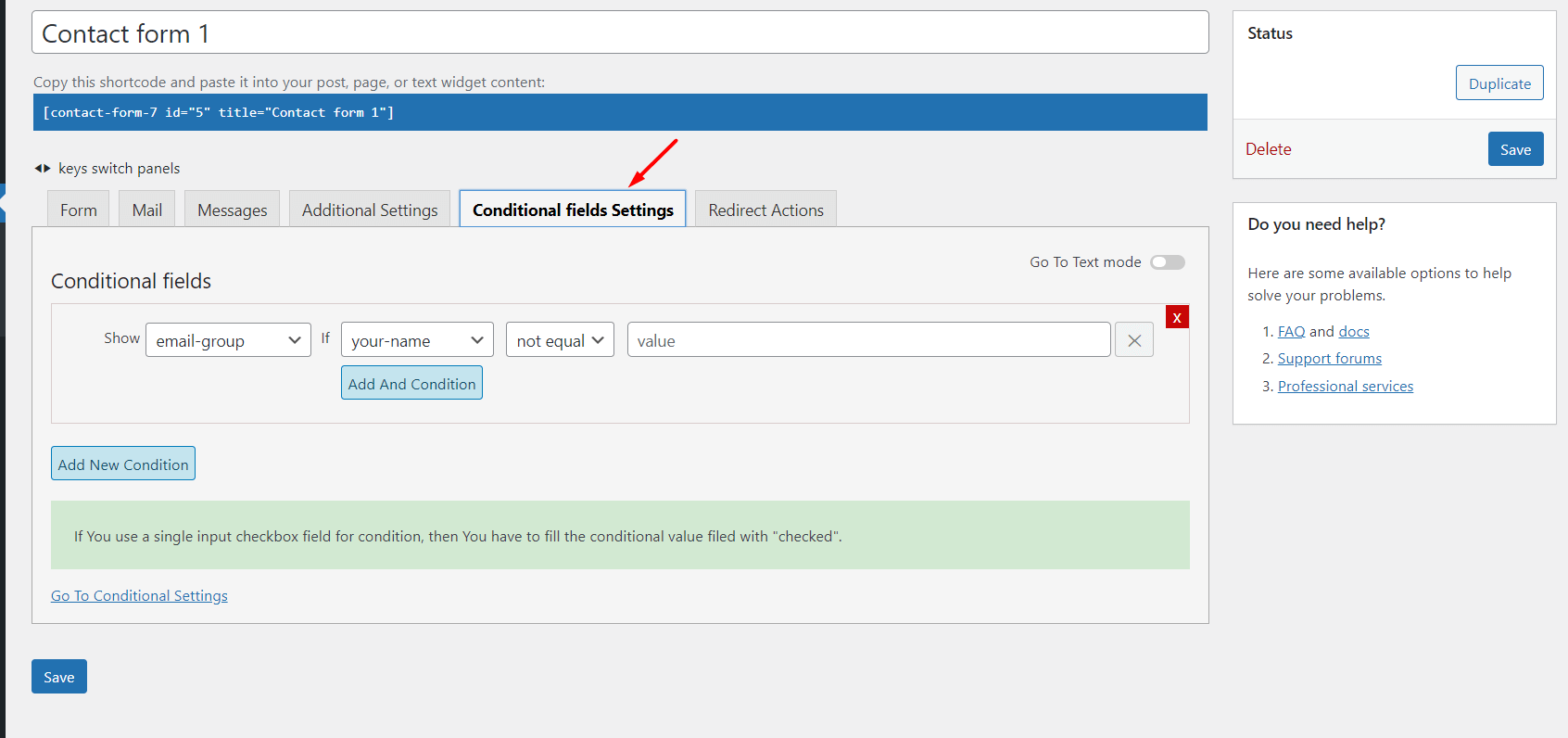Clear the value row with gray X

1134,340
